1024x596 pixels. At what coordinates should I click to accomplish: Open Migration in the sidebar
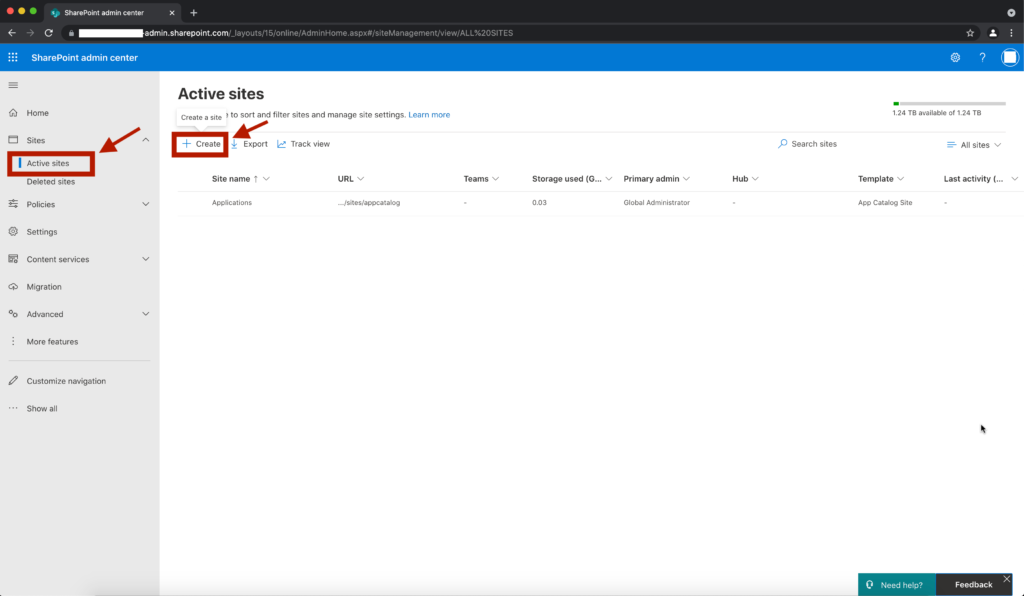coord(44,287)
